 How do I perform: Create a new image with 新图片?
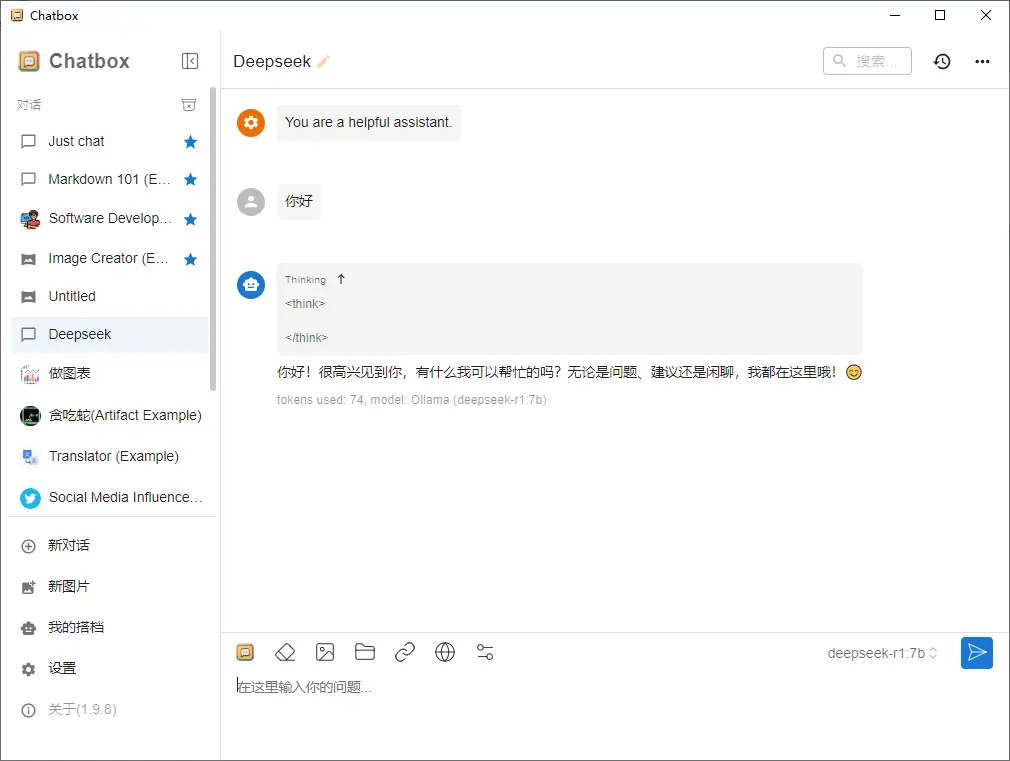110,587
